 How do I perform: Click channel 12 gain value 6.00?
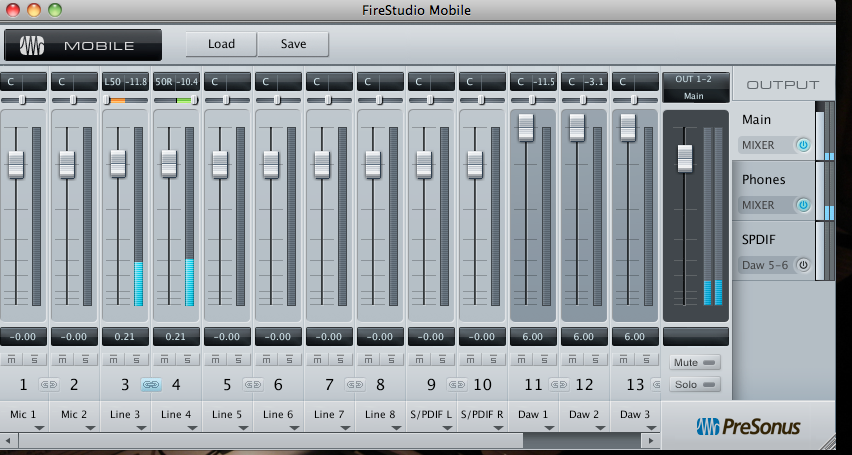[584, 336]
